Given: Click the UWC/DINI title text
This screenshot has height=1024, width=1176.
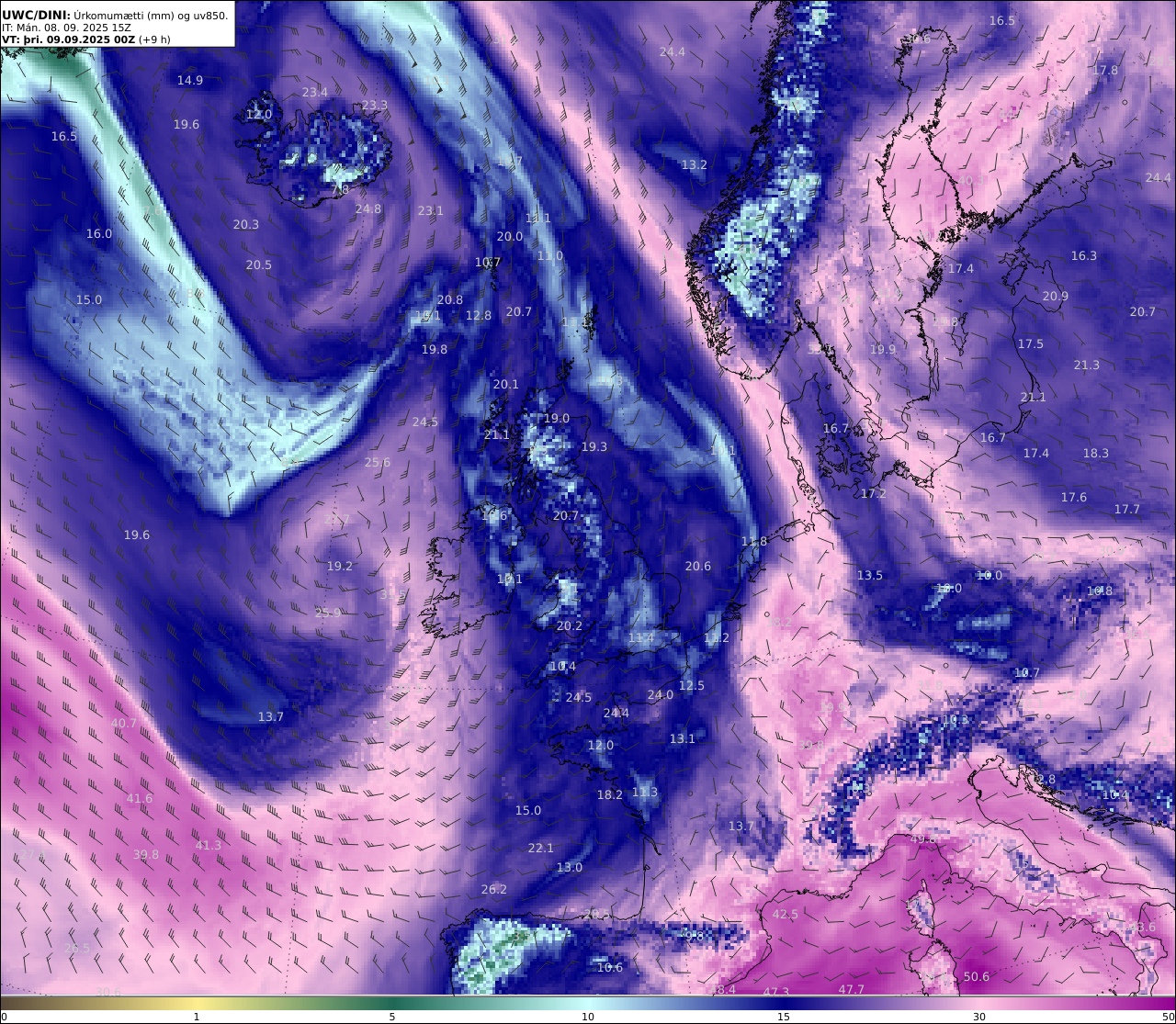Looking at the screenshot, I should tap(37, 16).
